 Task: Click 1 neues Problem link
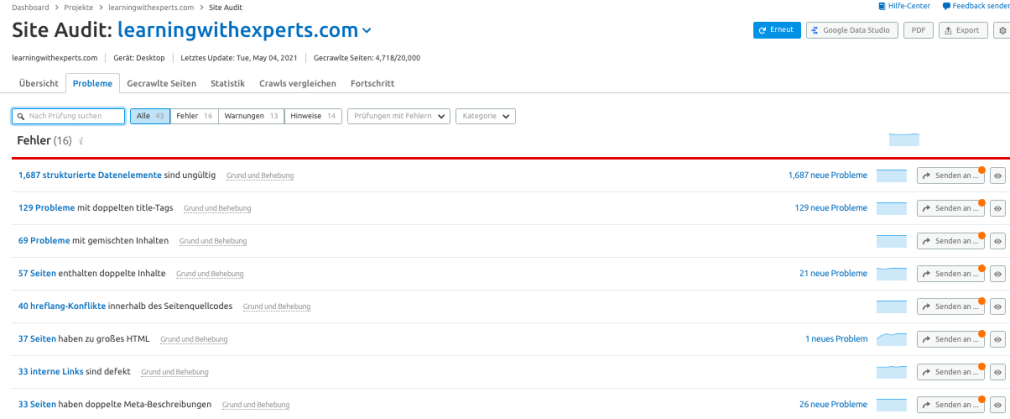tap(836, 338)
